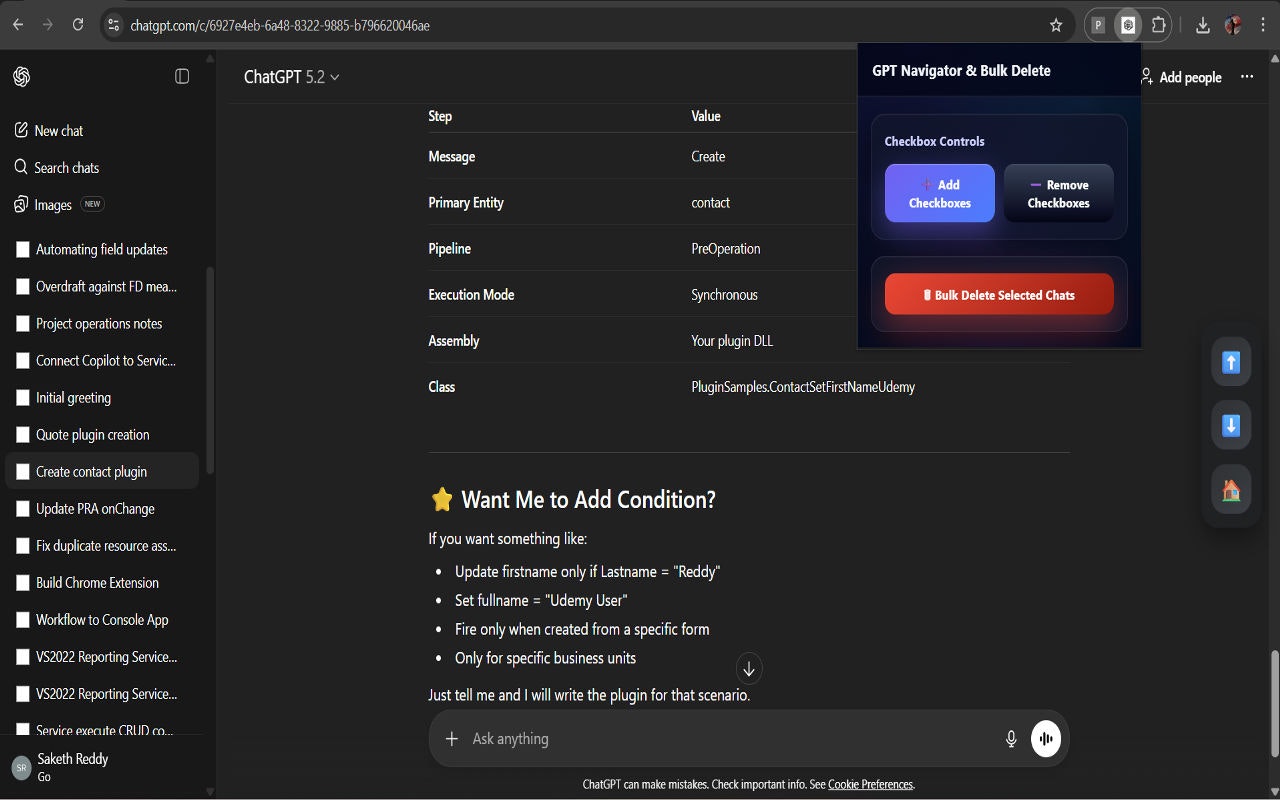Click the floating home icon
This screenshot has width=1280, height=800.
pyautogui.click(x=1230, y=490)
